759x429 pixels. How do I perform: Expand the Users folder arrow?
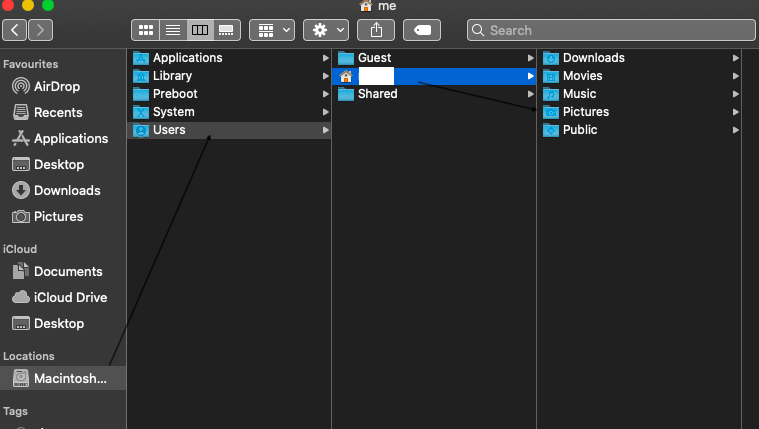325,130
